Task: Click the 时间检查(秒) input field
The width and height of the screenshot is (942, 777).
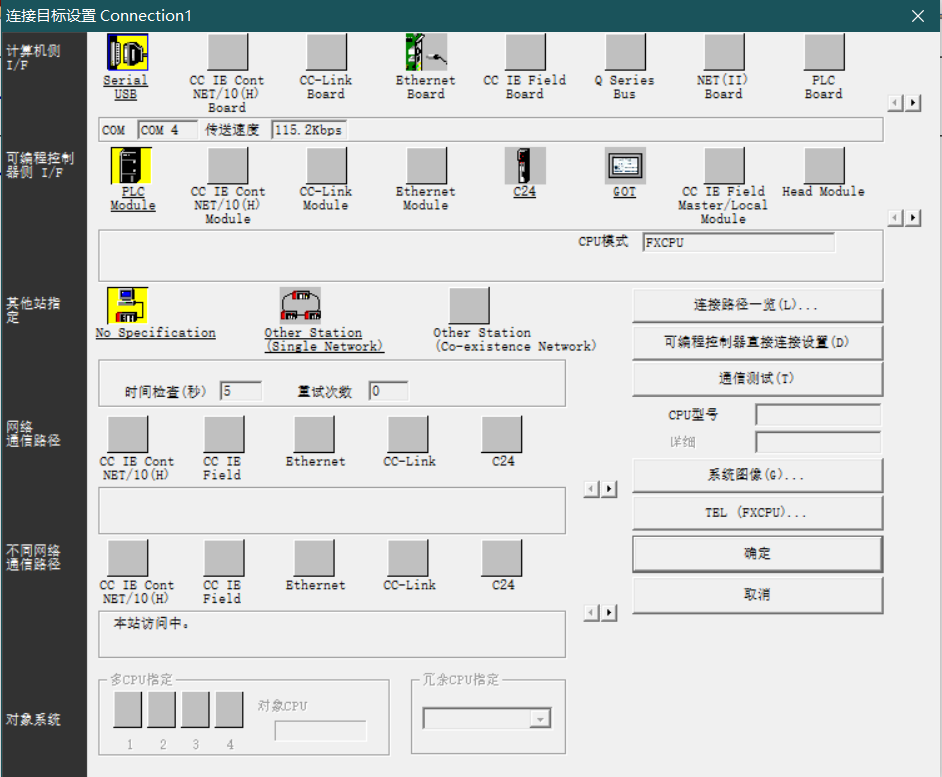Action: click(240, 391)
